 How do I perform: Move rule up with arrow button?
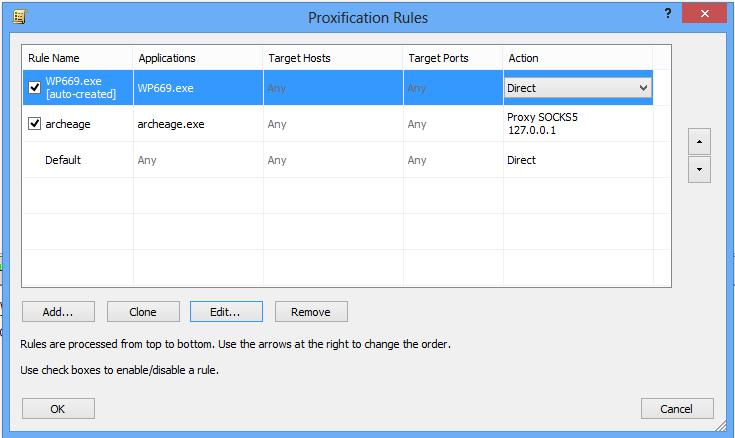[x=699, y=142]
